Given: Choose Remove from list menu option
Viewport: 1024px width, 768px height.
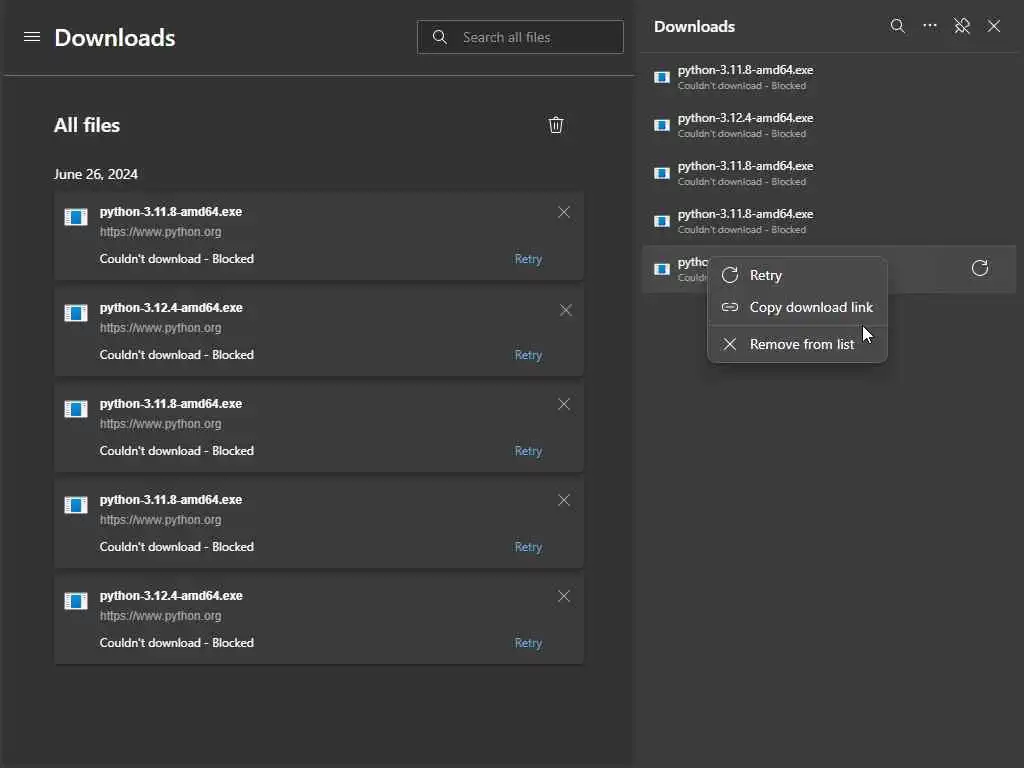Looking at the screenshot, I should [x=801, y=344].
